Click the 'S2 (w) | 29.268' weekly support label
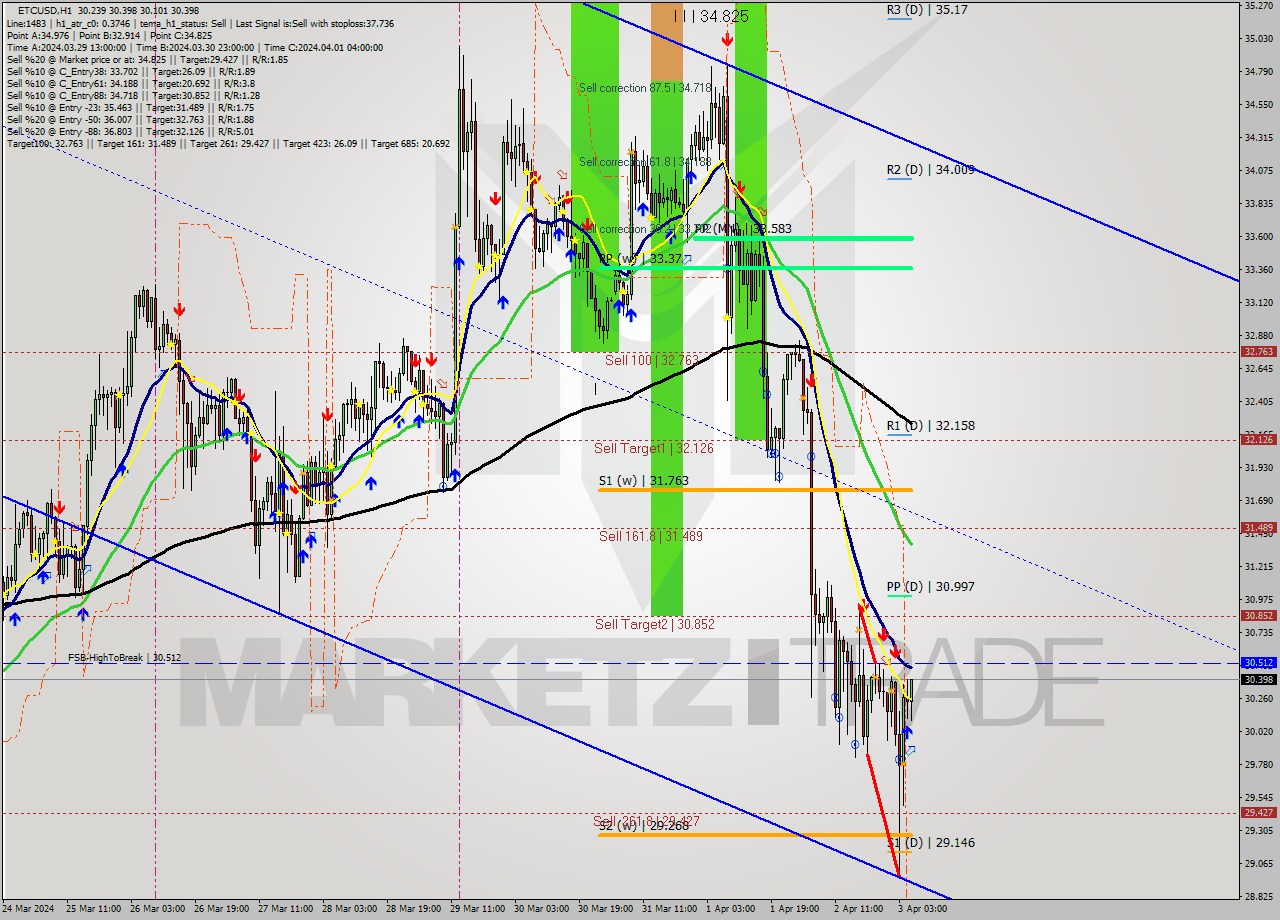The height and width of the screenshot is (920, 1280). pos(643,826)
